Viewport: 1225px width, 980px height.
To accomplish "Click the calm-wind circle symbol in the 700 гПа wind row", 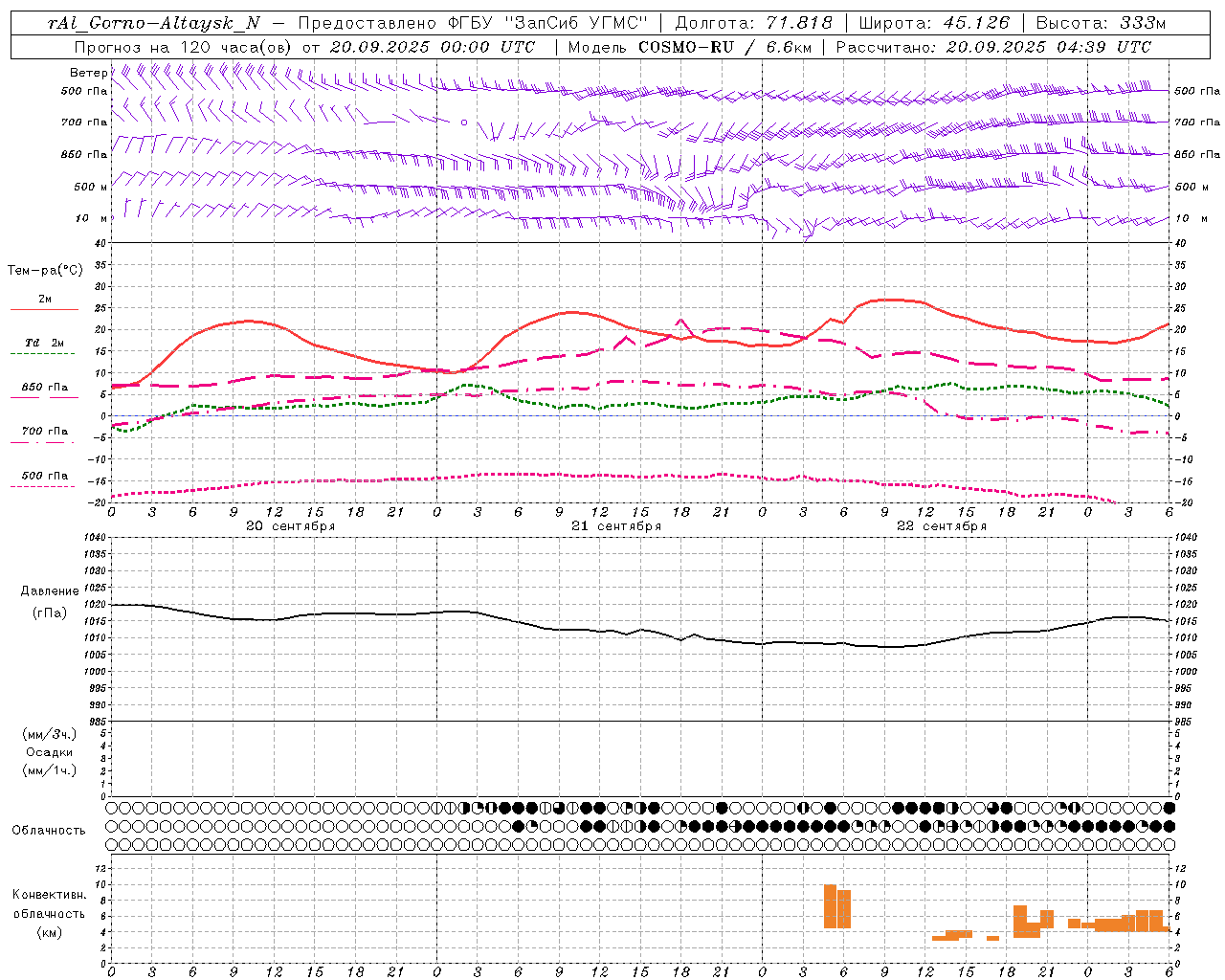I will [x=464, y=122].
